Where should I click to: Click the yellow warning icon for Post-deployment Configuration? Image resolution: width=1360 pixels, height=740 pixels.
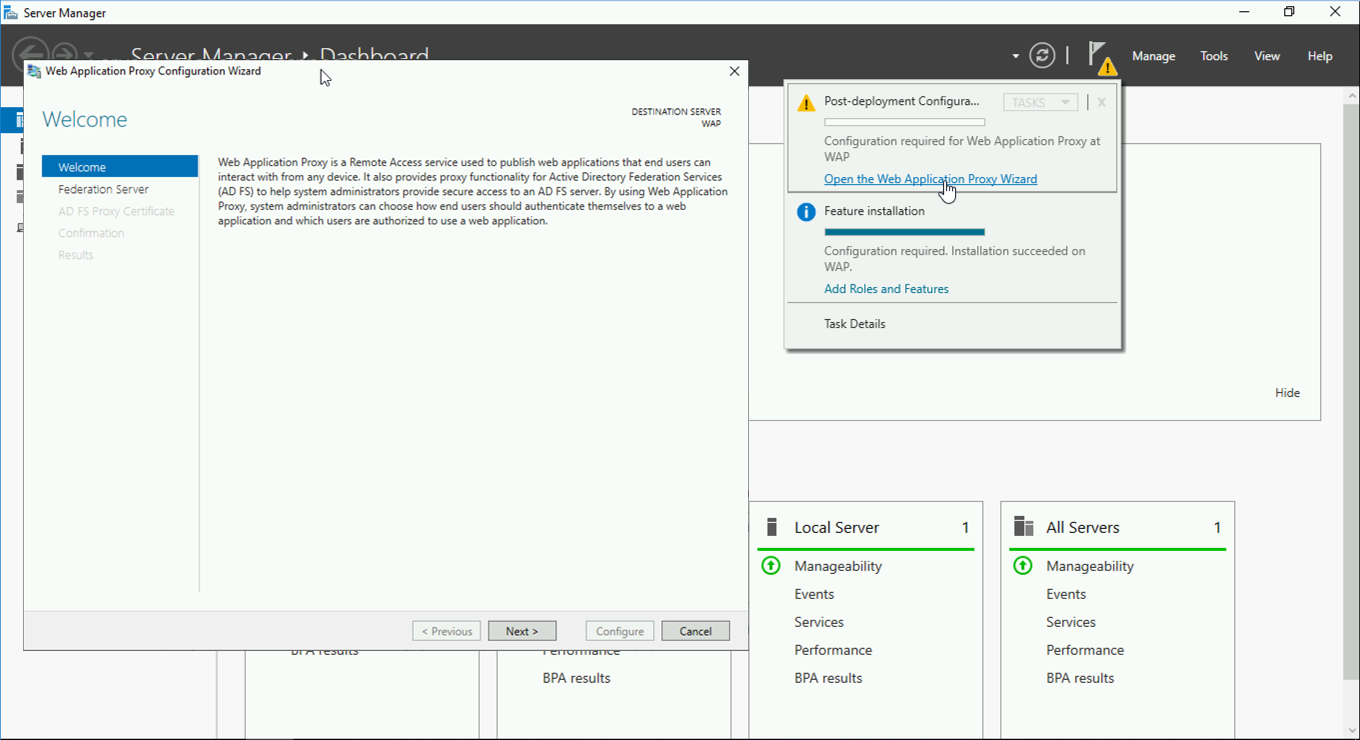coord(806,103)
